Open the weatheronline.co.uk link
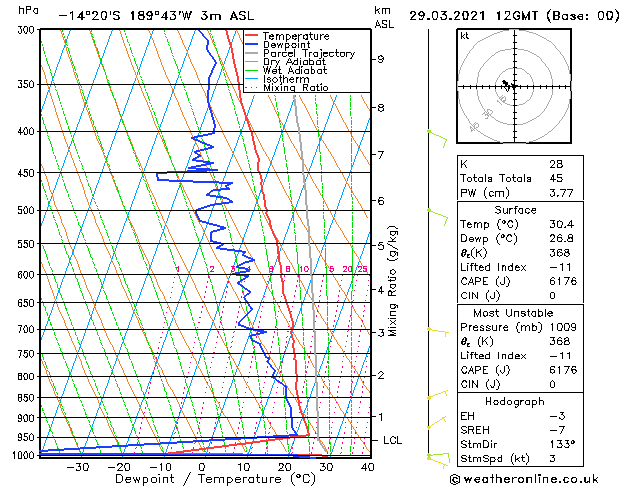 click(540, 478)
